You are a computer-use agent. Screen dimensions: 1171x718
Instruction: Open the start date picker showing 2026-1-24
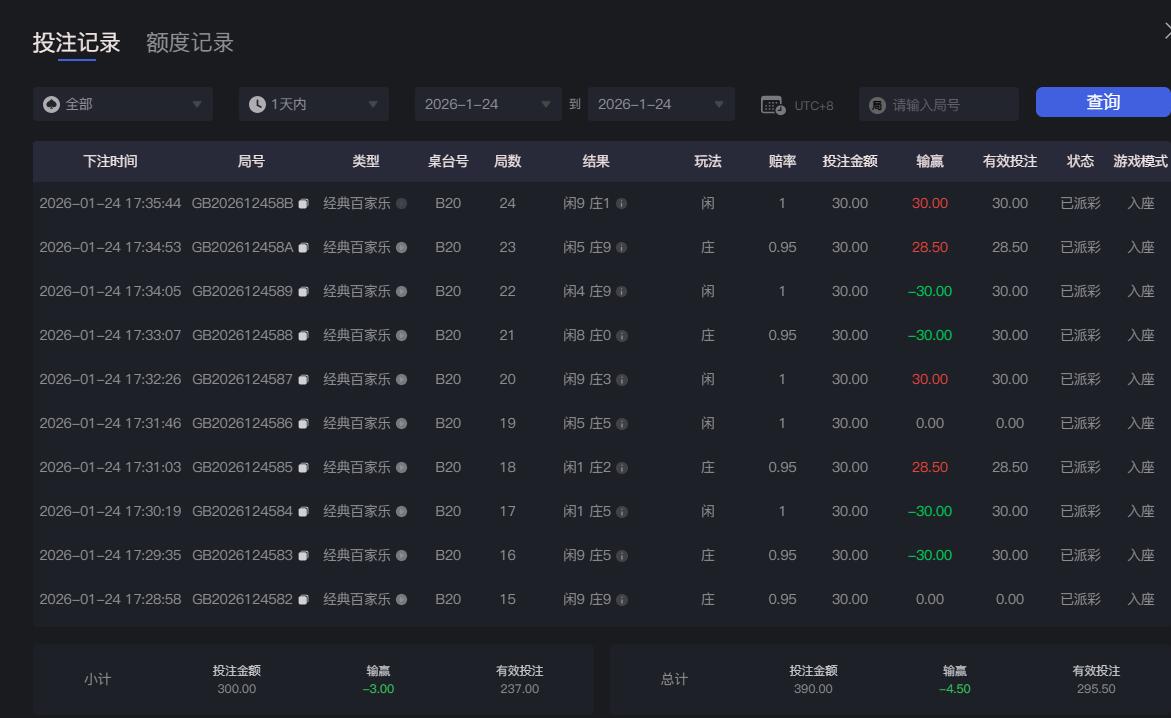(x=487, y=103)
